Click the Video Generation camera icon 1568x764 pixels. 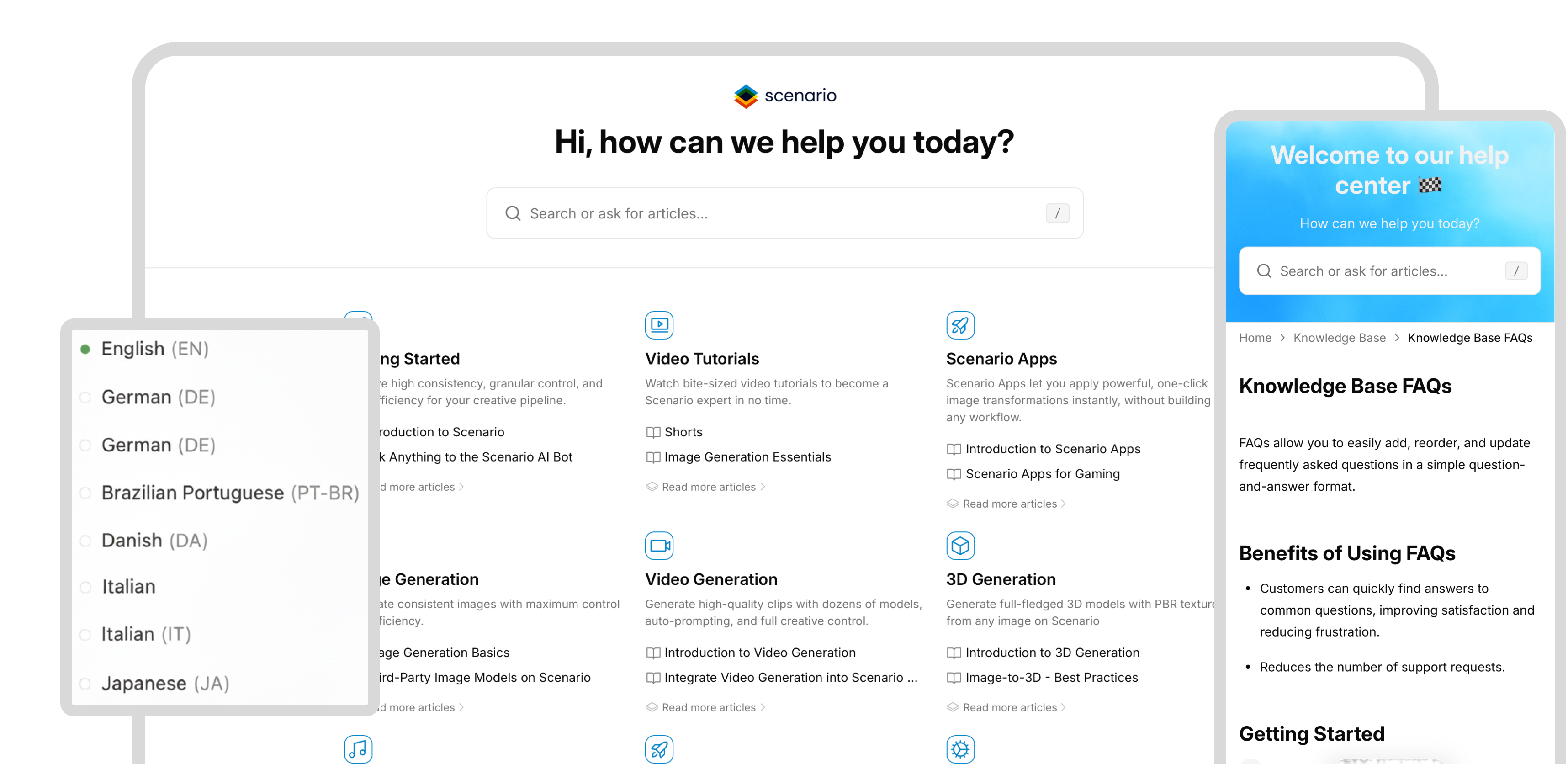coord(659,546)
